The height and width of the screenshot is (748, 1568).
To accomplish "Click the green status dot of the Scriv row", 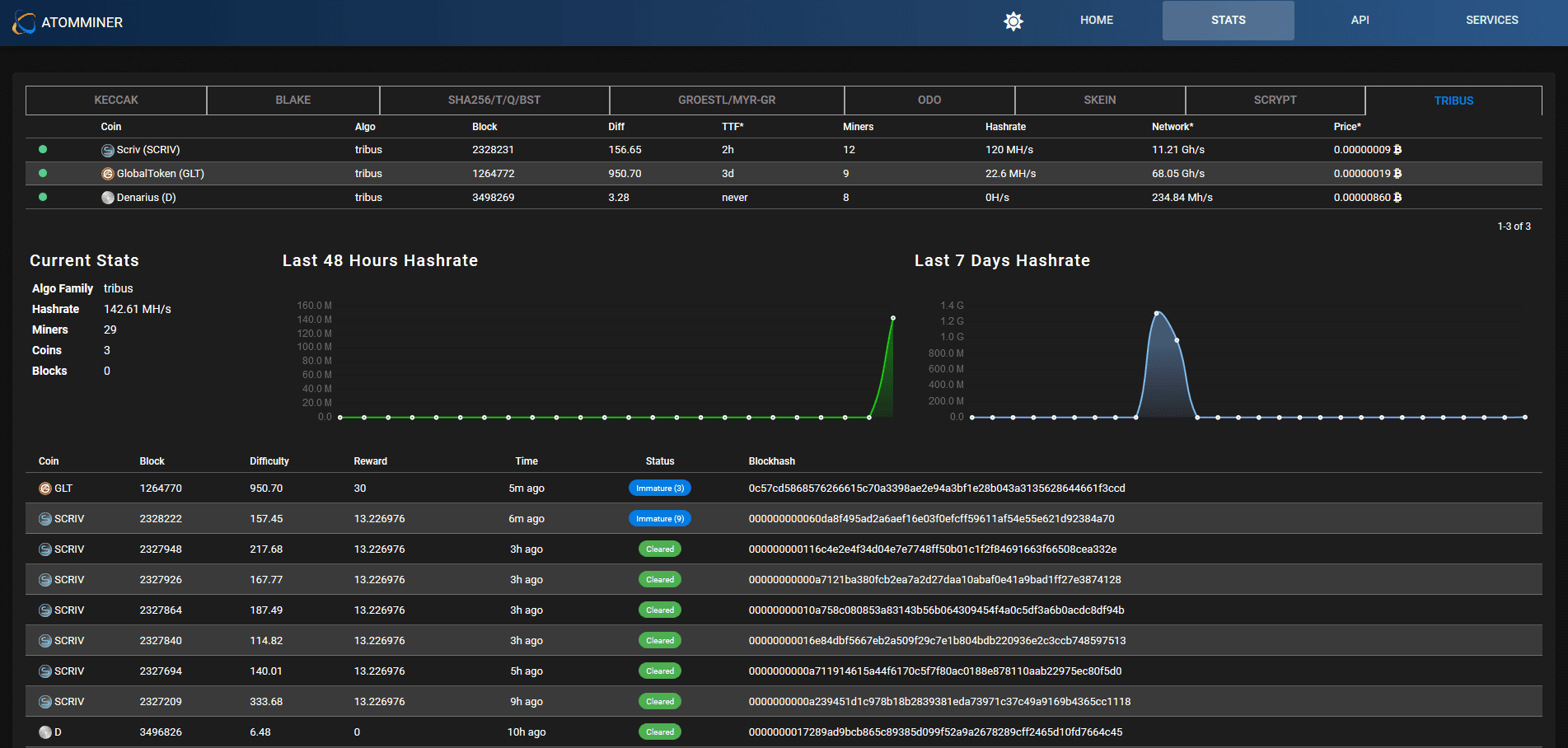I will point(43,149).
